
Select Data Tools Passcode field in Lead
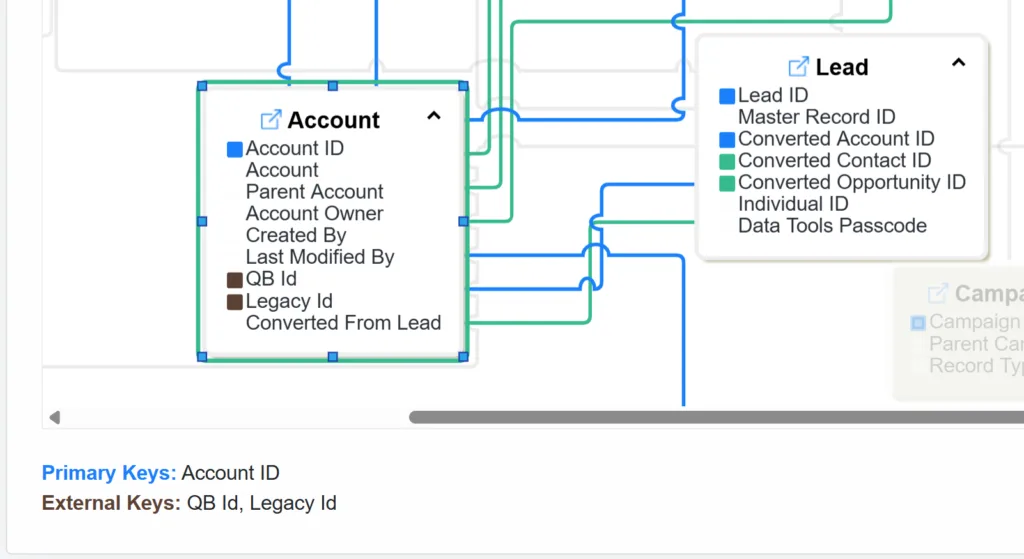point(832,226)
